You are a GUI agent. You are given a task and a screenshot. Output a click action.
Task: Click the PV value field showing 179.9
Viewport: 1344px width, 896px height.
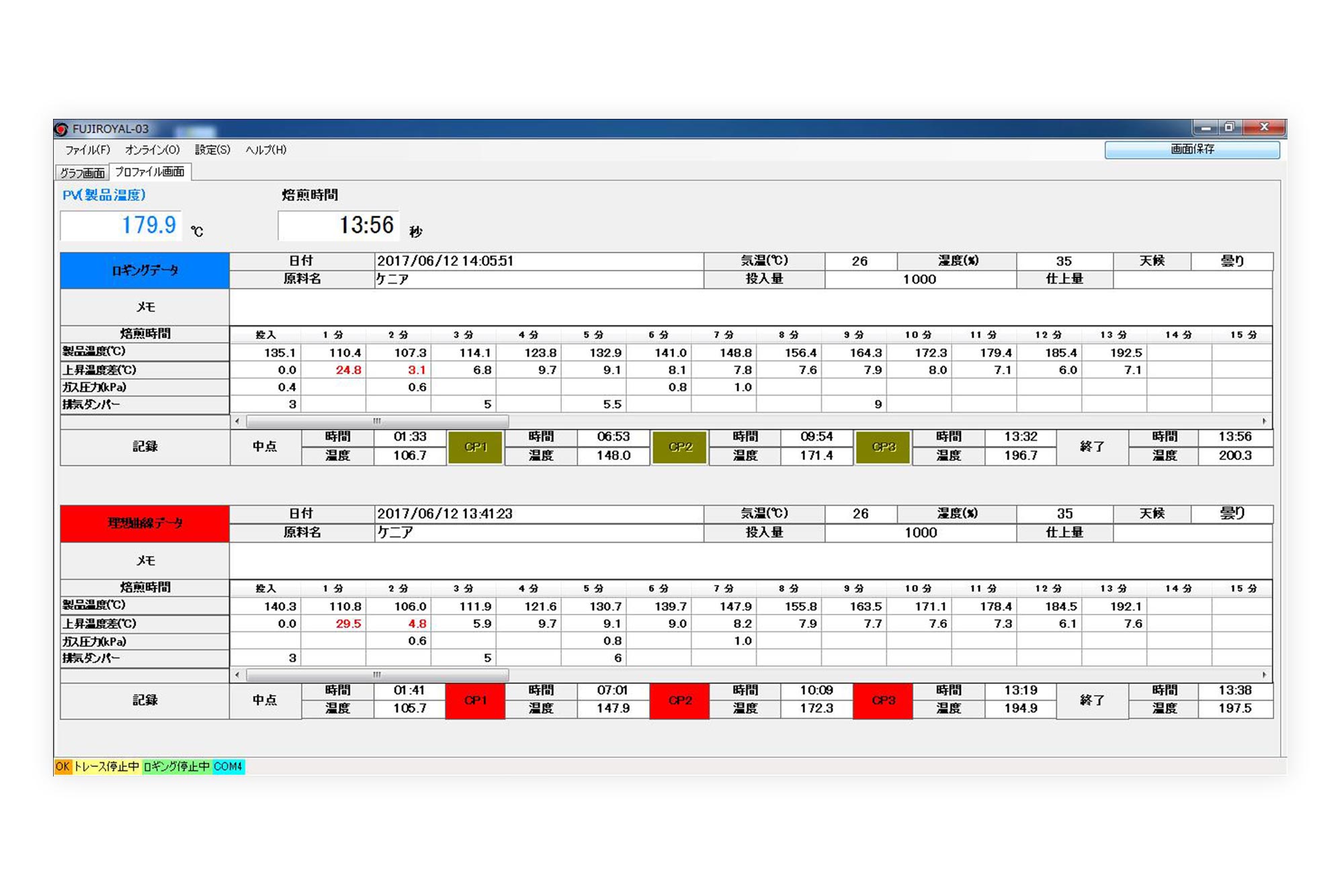(x=121, y=225)
